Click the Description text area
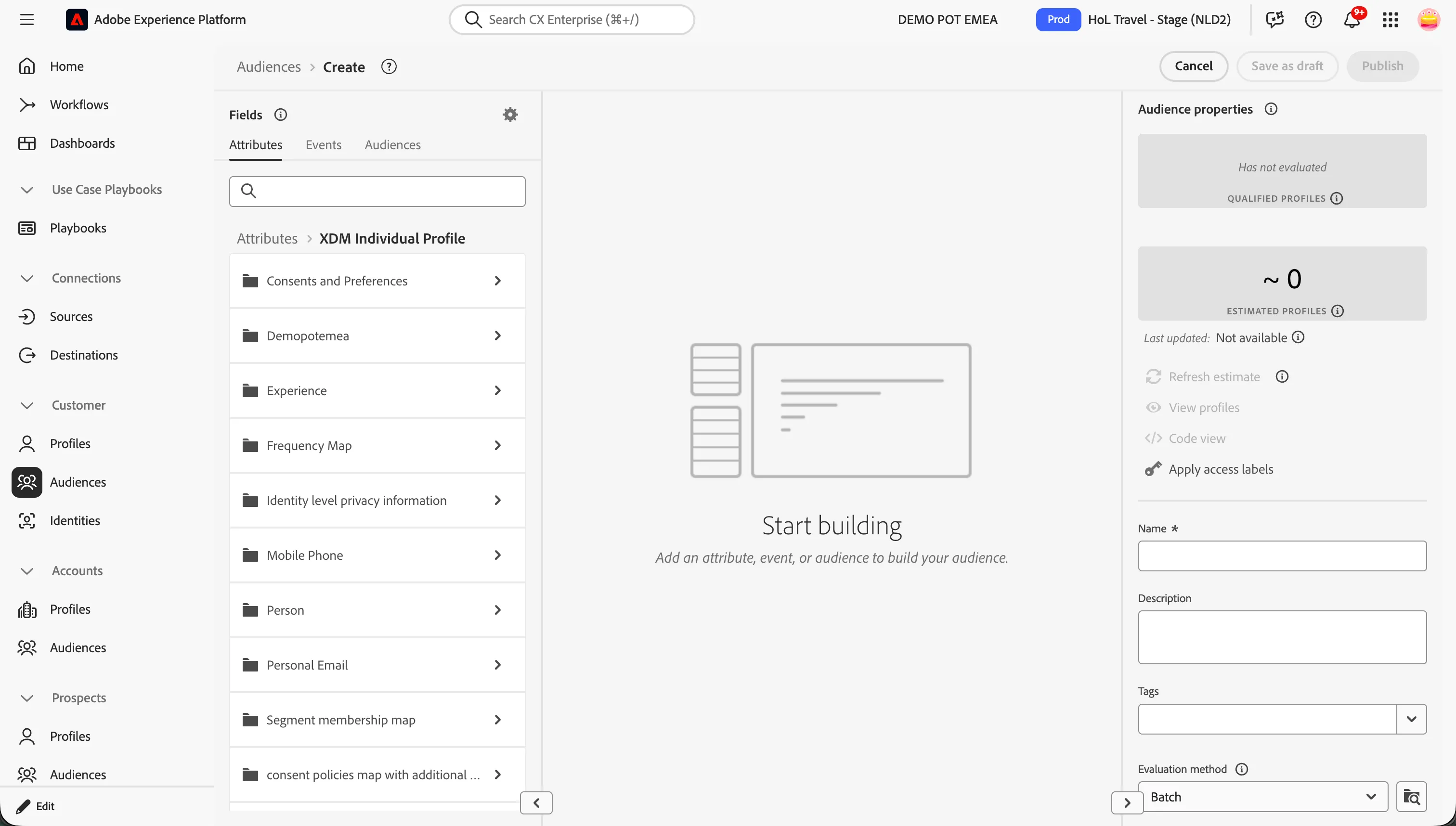The width and height of the screenshot is (1456, 826). point(1282,637)
